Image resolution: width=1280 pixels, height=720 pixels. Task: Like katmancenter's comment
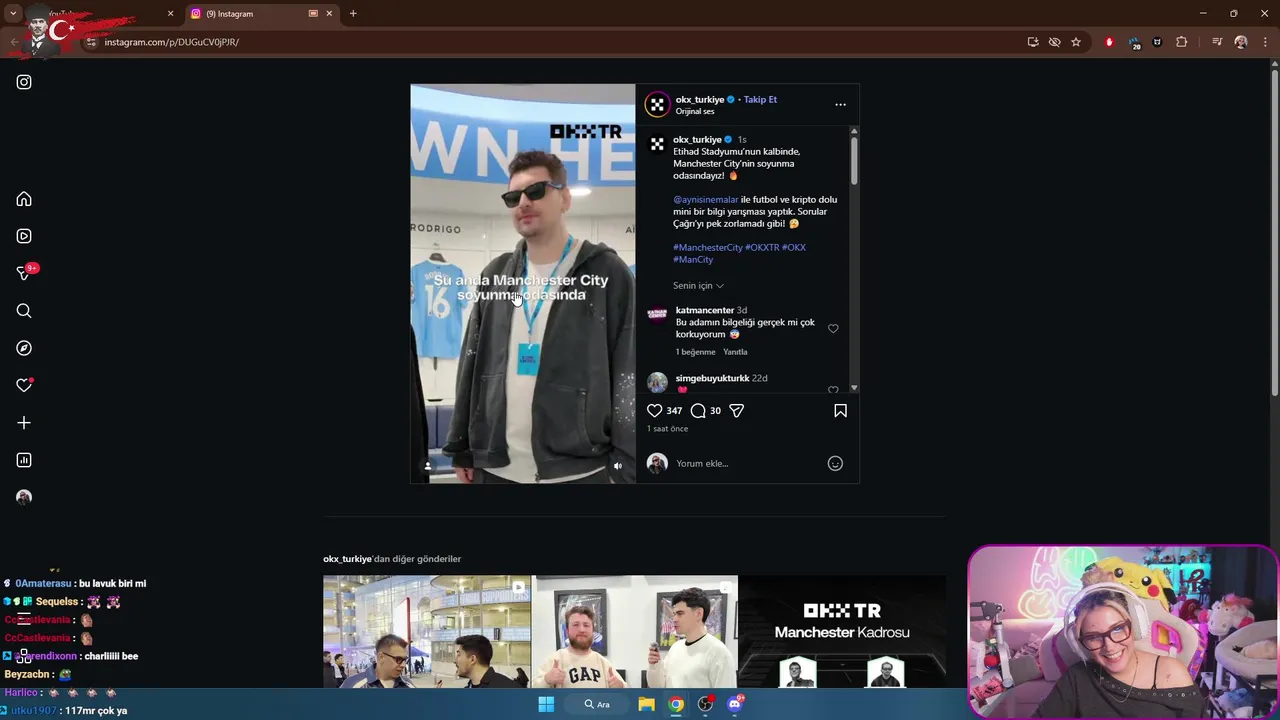[833, 329]
